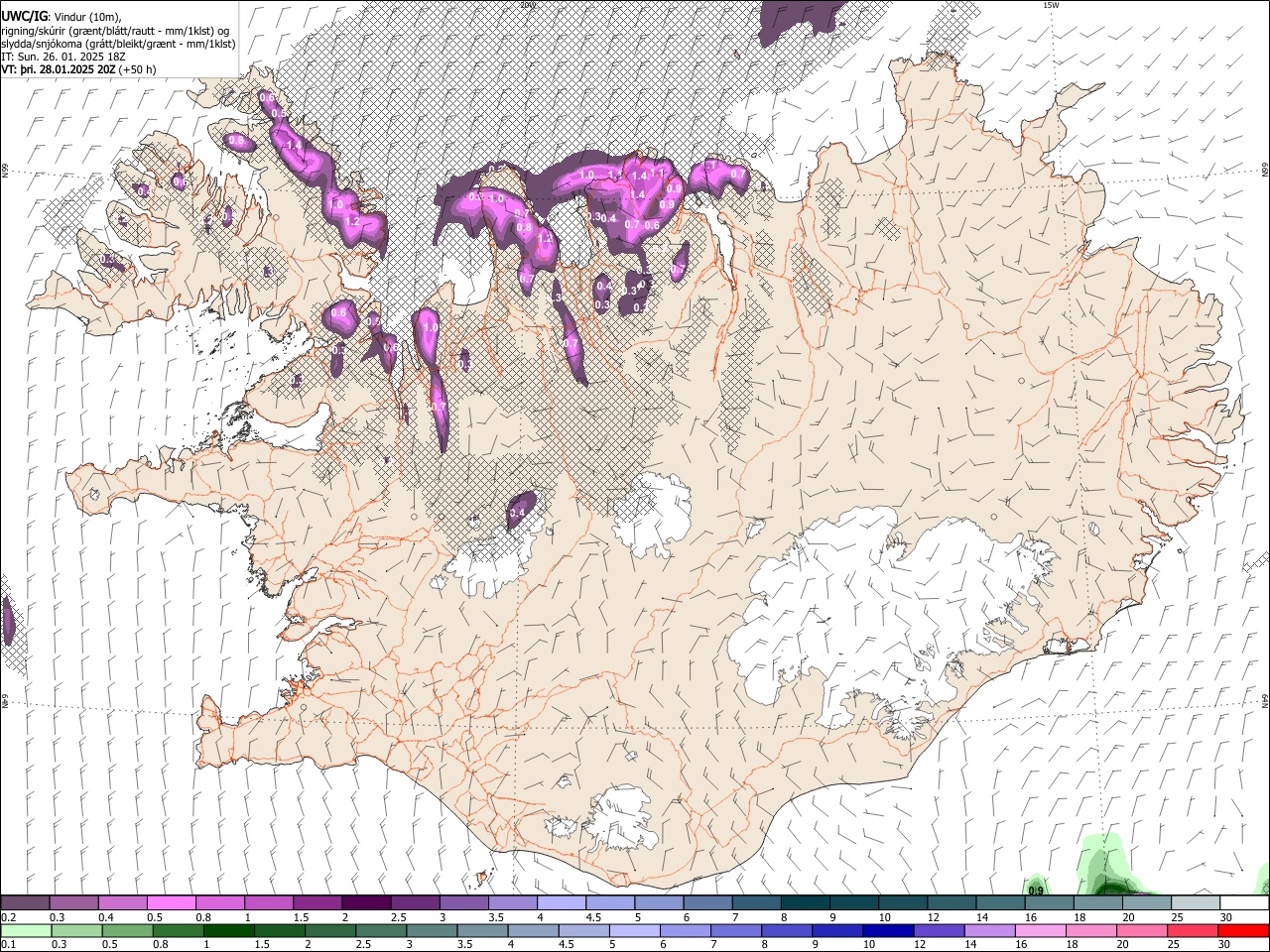Select the 'slydda/snjókoma' legend description line
The height and width of the screenshot is (952, 1270).
(118, 44)
